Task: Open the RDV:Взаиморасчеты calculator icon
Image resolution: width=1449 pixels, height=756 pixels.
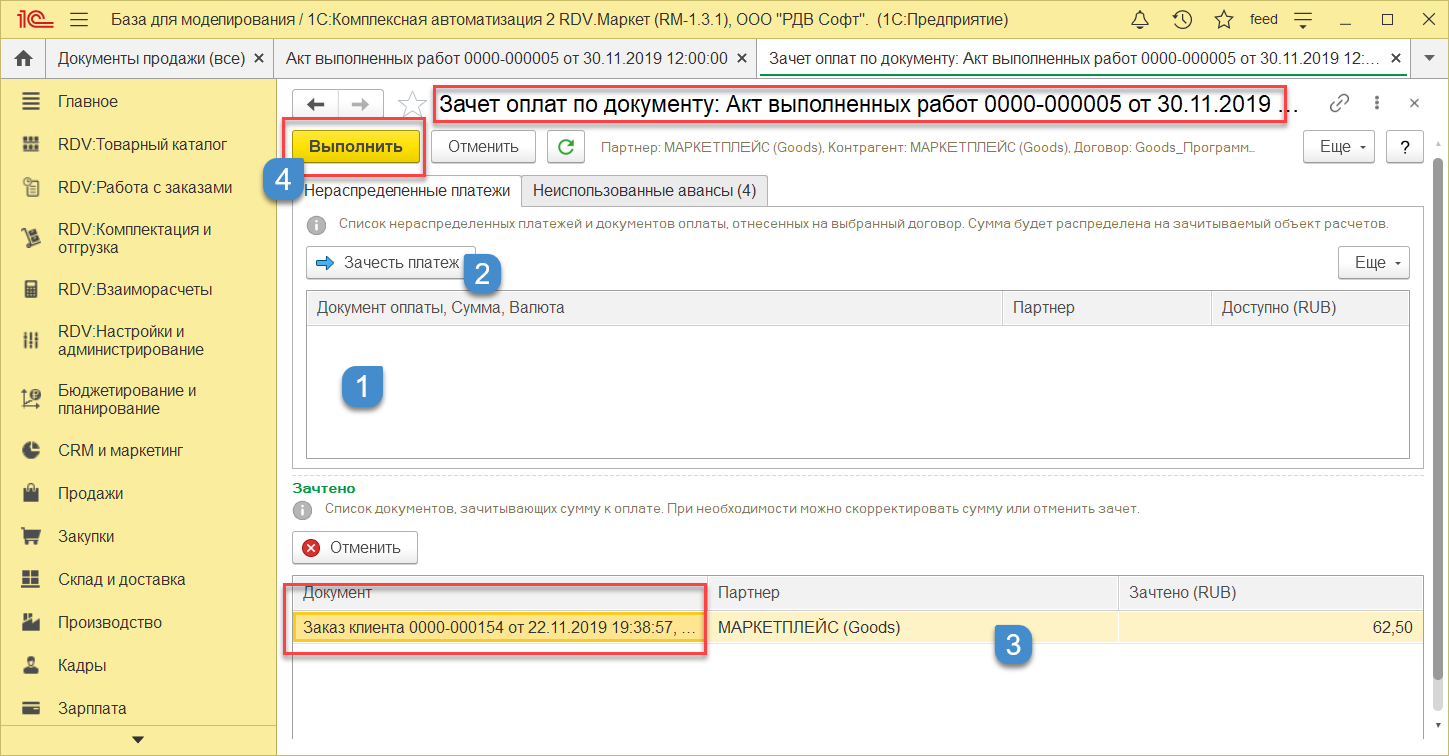Action: (31, 289)
